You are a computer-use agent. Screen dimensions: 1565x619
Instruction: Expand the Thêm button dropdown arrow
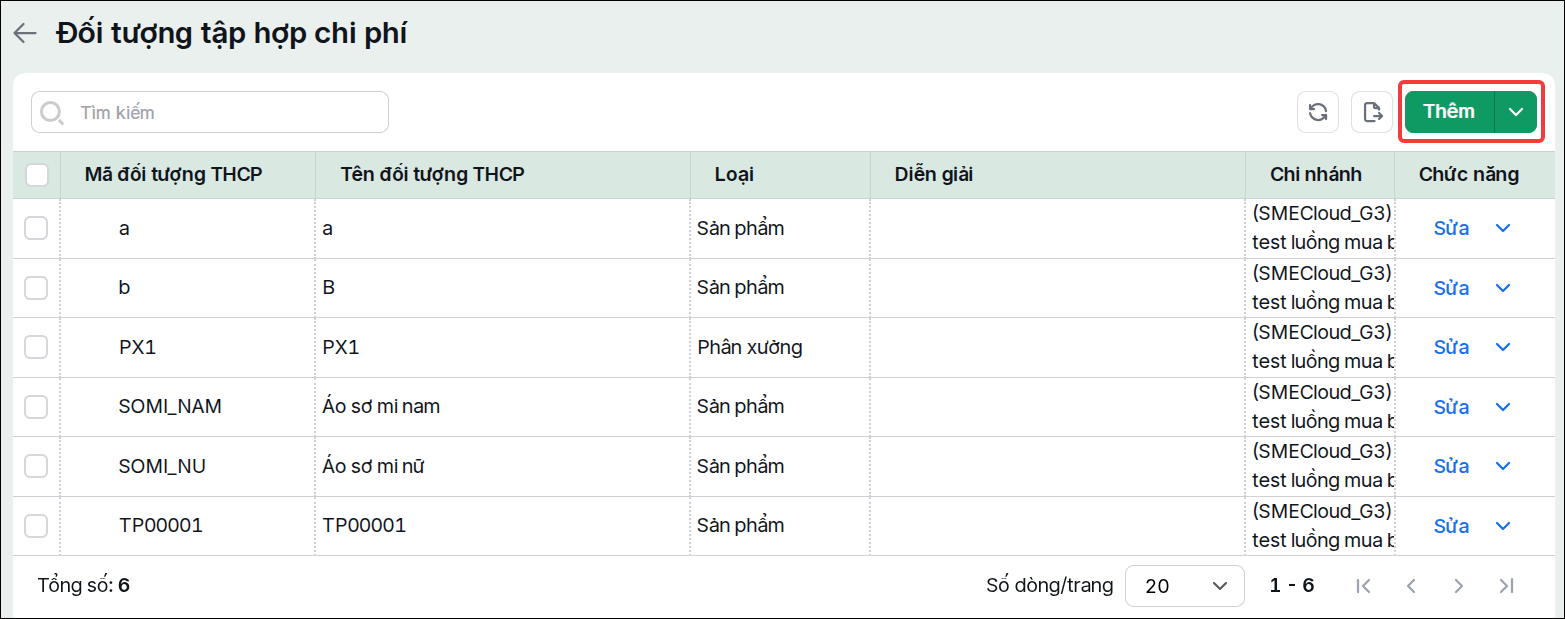[1516, 112]
